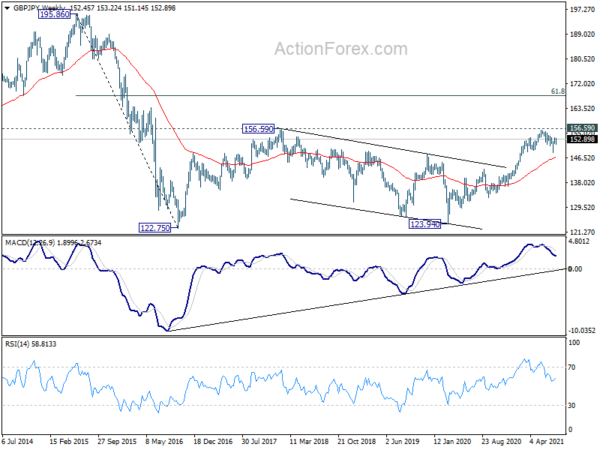
Task: Click the 21 Oct 2018 date label
Action: click(357, 442)
